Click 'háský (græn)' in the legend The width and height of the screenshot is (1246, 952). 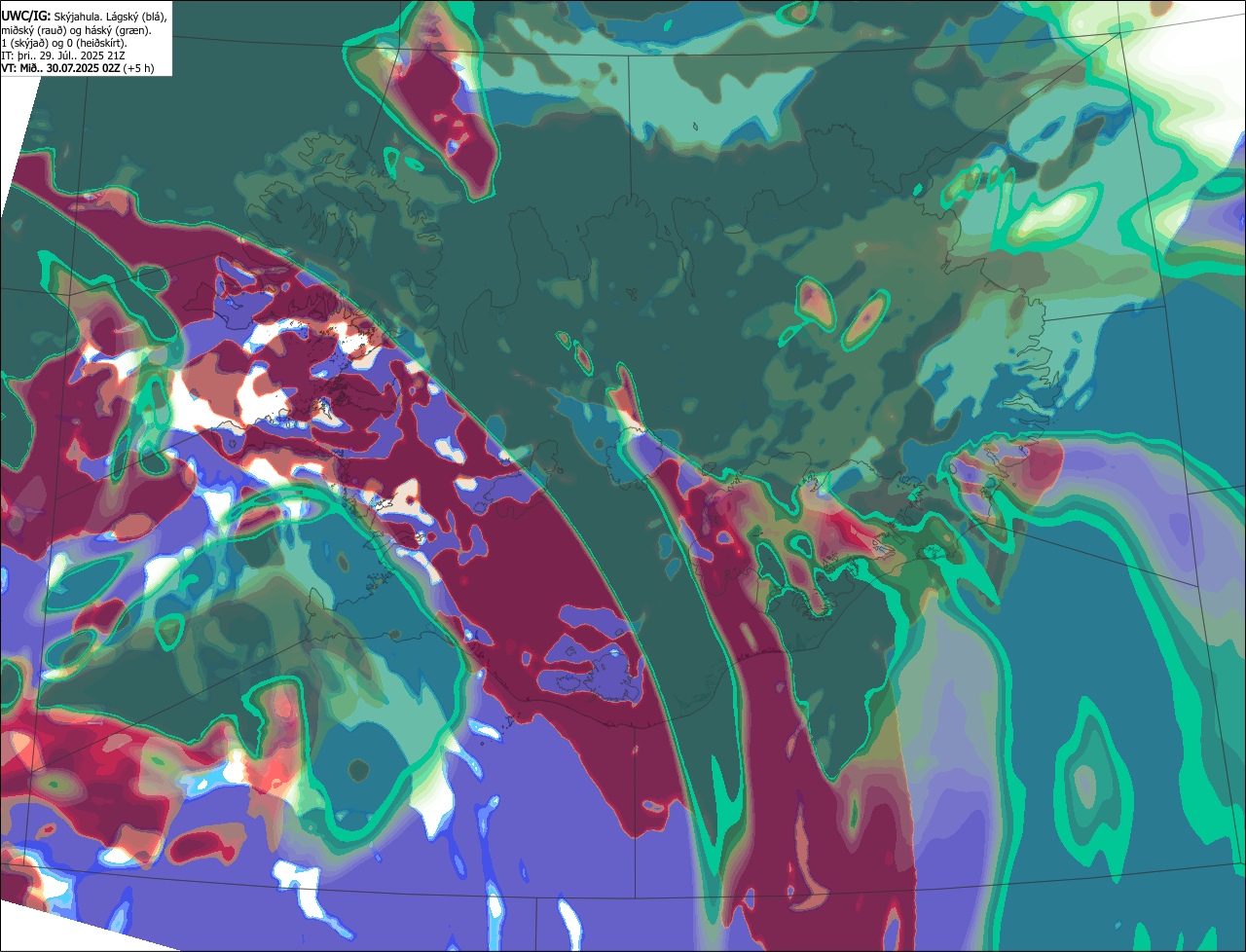tap(117, 31)
